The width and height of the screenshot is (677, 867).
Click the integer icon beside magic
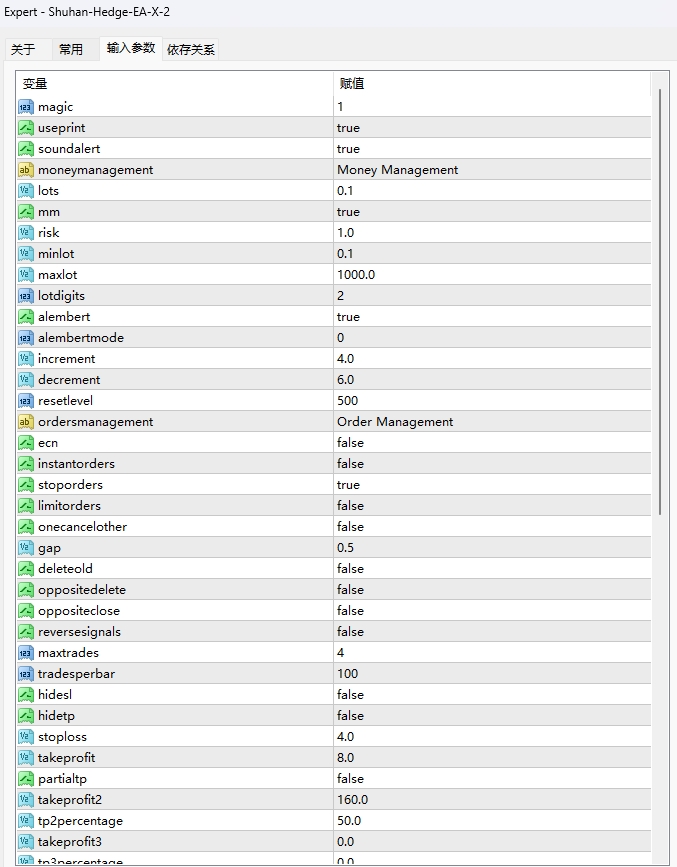(26, 107)
